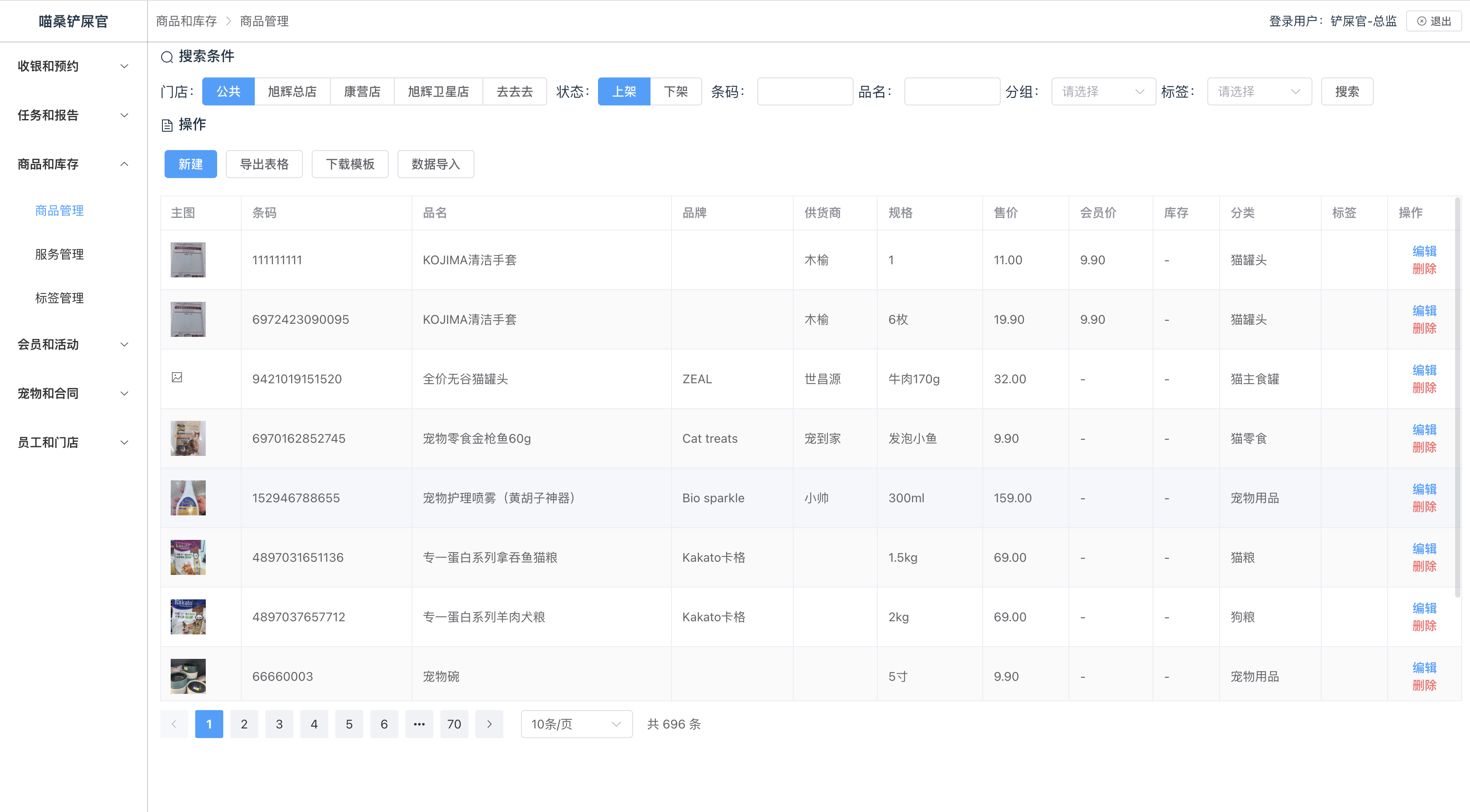Screen dimensions: 1470x812
Task: Open the 10条/页 page size dropdown
Action: pos(576,724)
